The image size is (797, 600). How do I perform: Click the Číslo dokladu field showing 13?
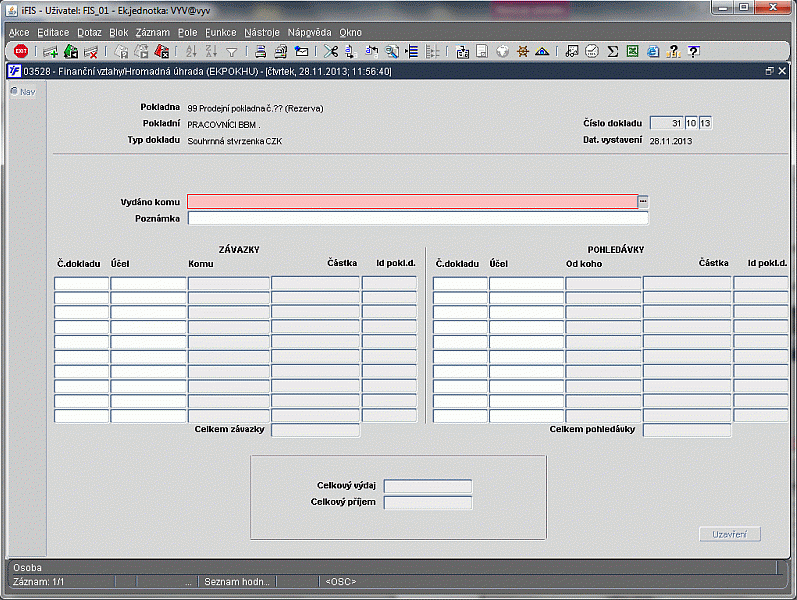point(705,123)
